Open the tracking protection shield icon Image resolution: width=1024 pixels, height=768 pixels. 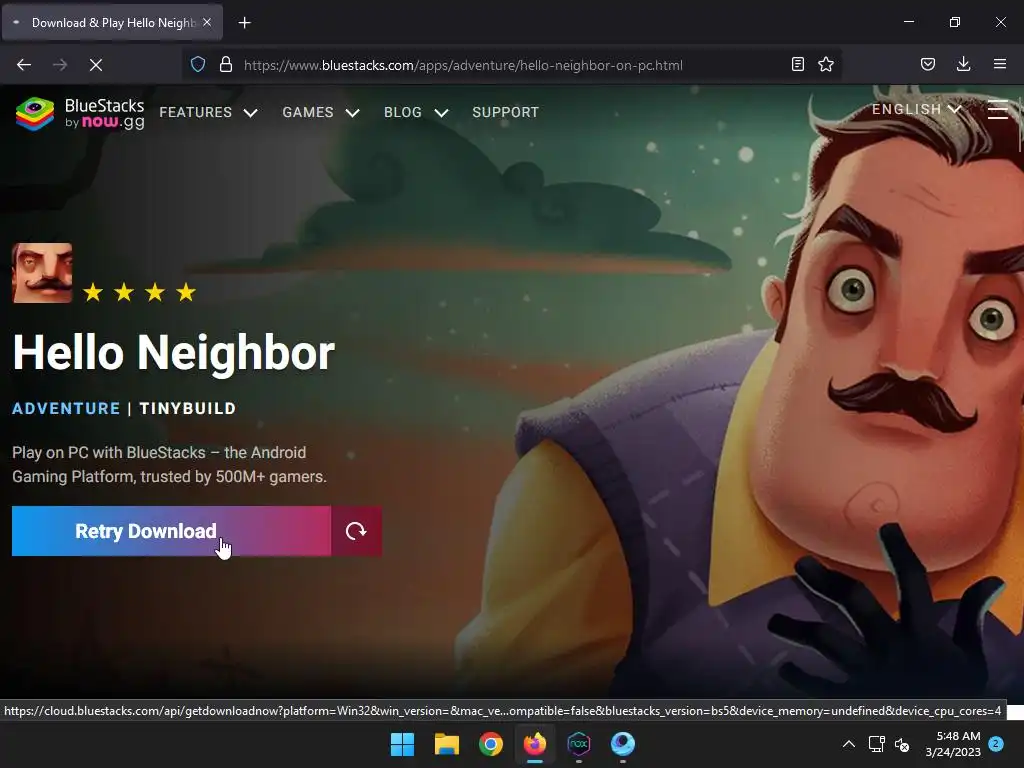pyautogui.click(x=198, y=65)
